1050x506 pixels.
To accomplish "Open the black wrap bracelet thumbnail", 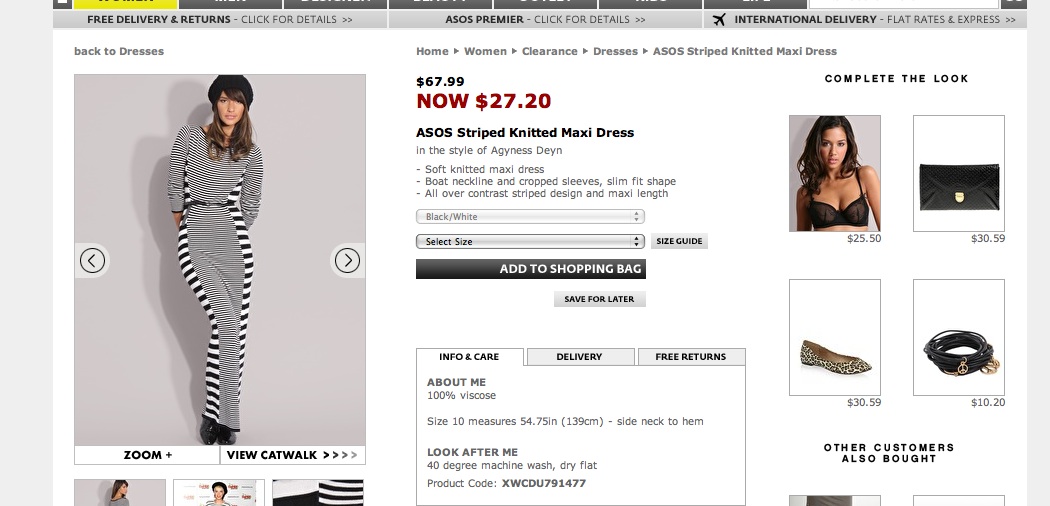I will coord(958,337).
